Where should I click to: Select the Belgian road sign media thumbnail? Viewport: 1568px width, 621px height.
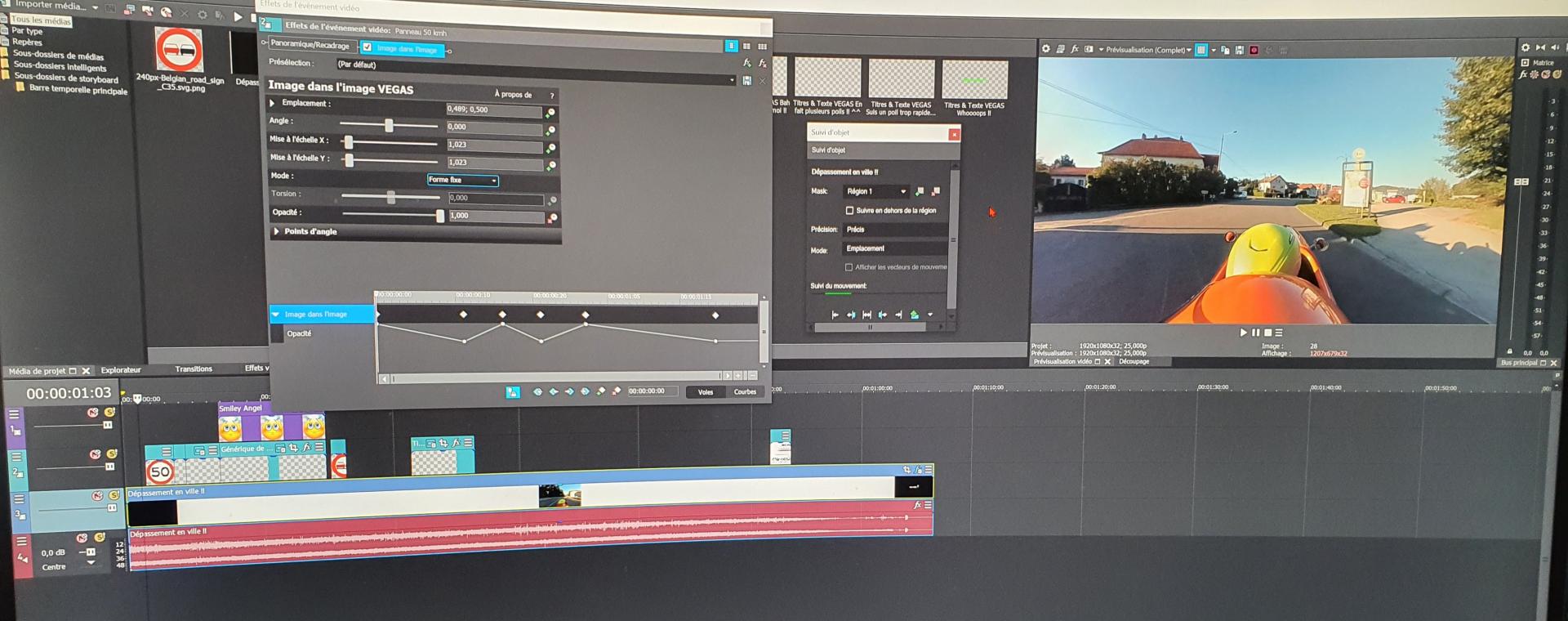click(x=179, y=50)
